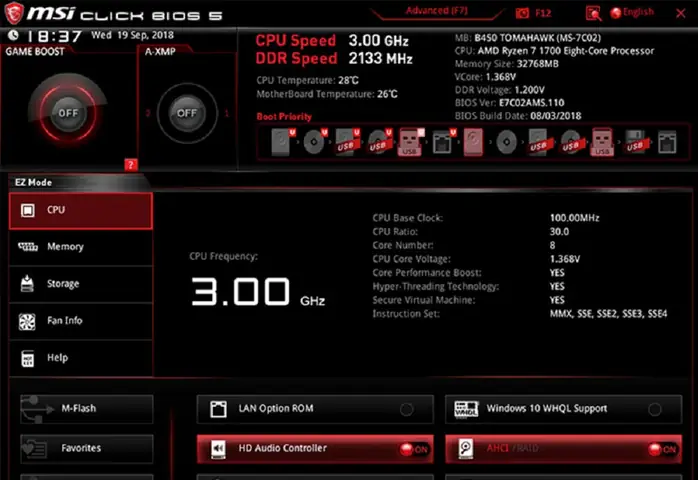This screenshot has width=698, height=480.
Task: Take a screenshot with the F12 camera icon
Action: [x=522, y=13]
